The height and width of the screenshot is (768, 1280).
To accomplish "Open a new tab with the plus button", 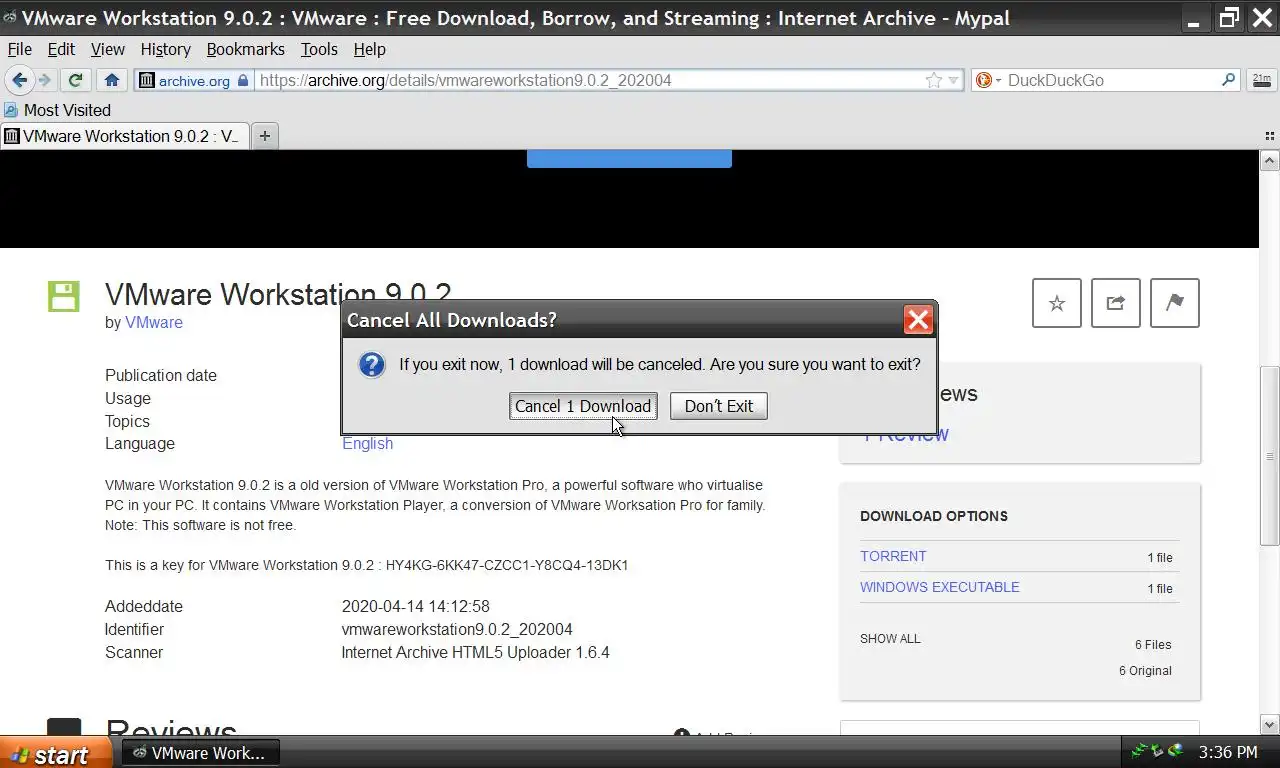I will tap(264, 136).
